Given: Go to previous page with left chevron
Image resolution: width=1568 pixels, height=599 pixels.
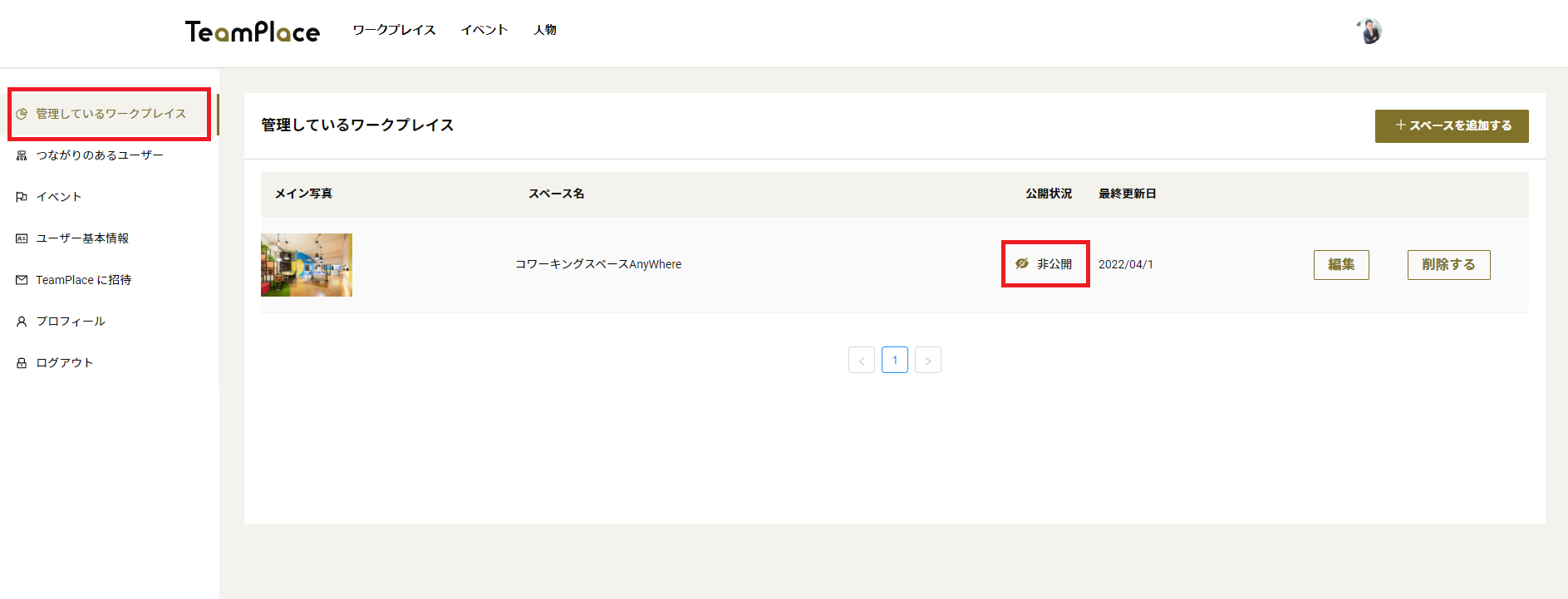Looking at the screenshot, I should click(x=861, y=360).
